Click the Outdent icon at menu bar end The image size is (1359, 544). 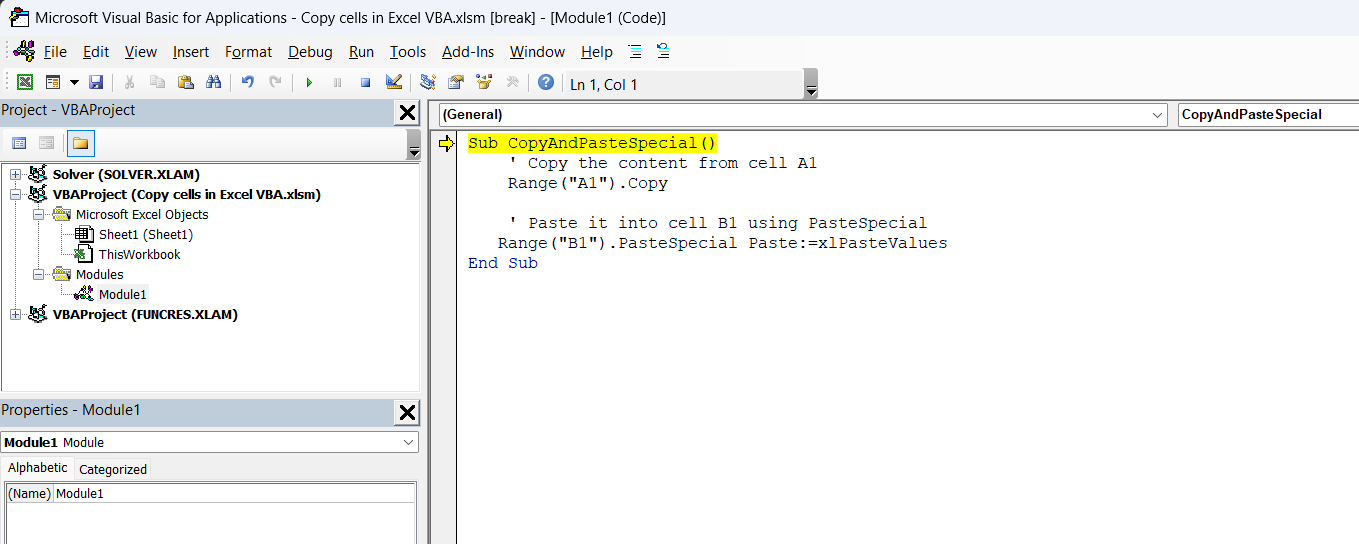click(x=663, y=52)
